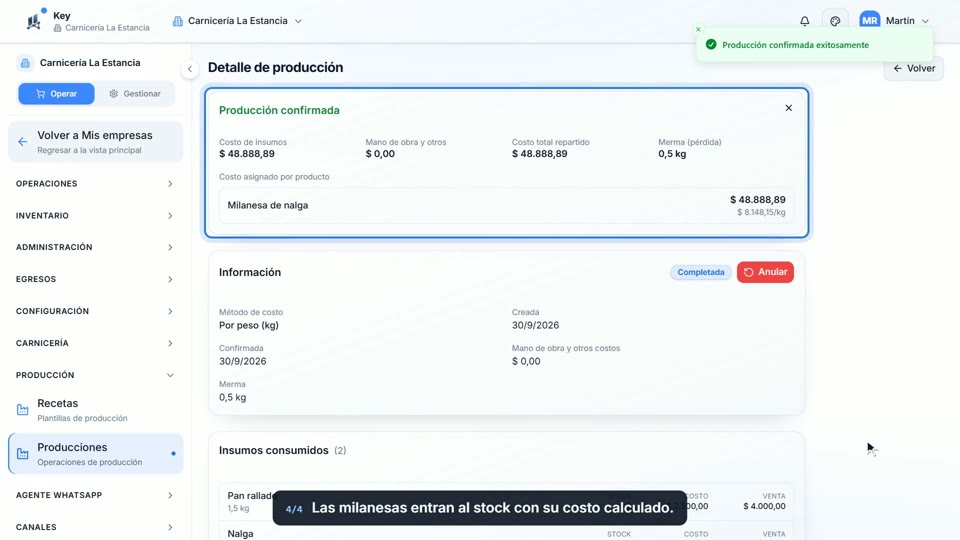Click the Milanesa de nalga cost row
This screenshot has height=540, width=960.
[x=506, y=205]
